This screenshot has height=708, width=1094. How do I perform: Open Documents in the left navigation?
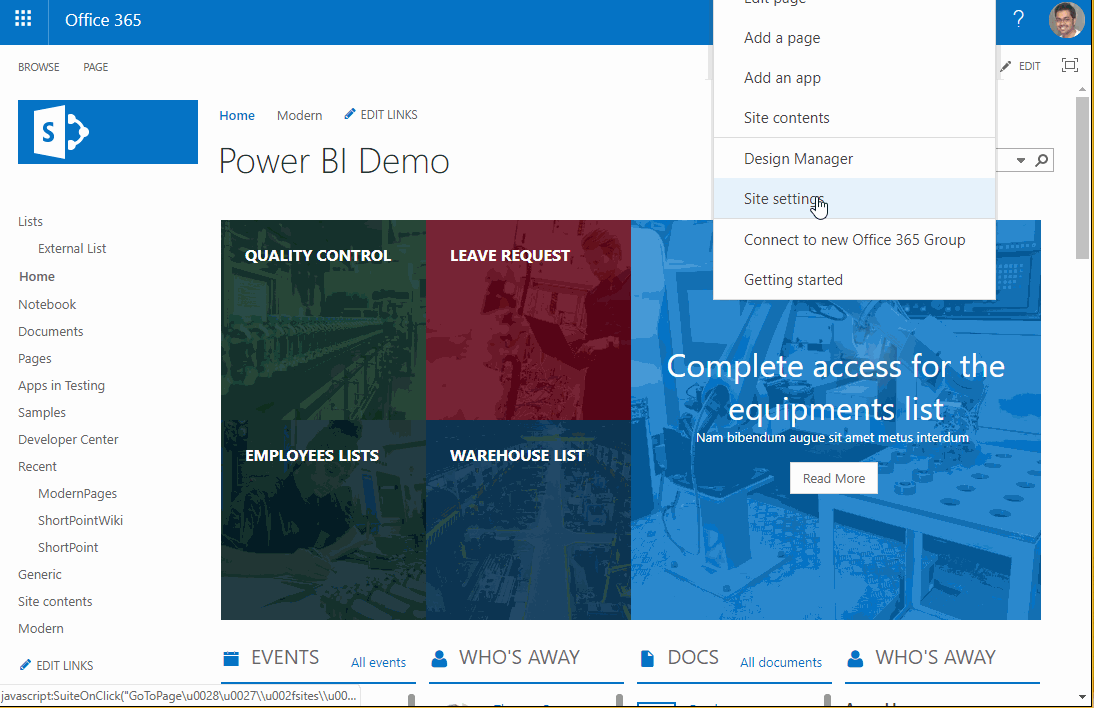click(50, 331)
